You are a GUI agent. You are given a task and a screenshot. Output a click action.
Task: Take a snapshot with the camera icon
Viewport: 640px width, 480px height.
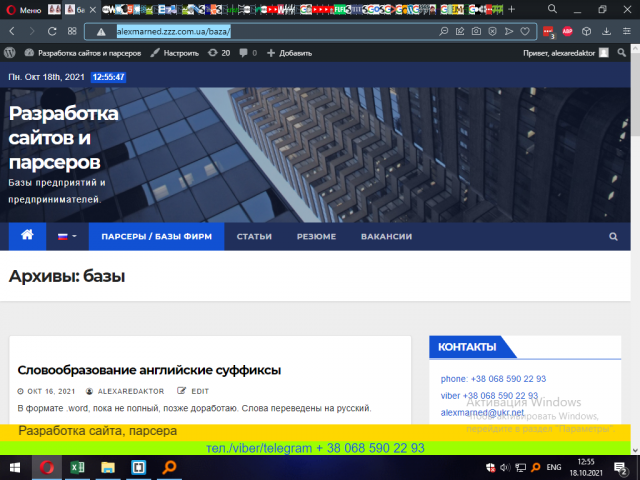(476, 31)
